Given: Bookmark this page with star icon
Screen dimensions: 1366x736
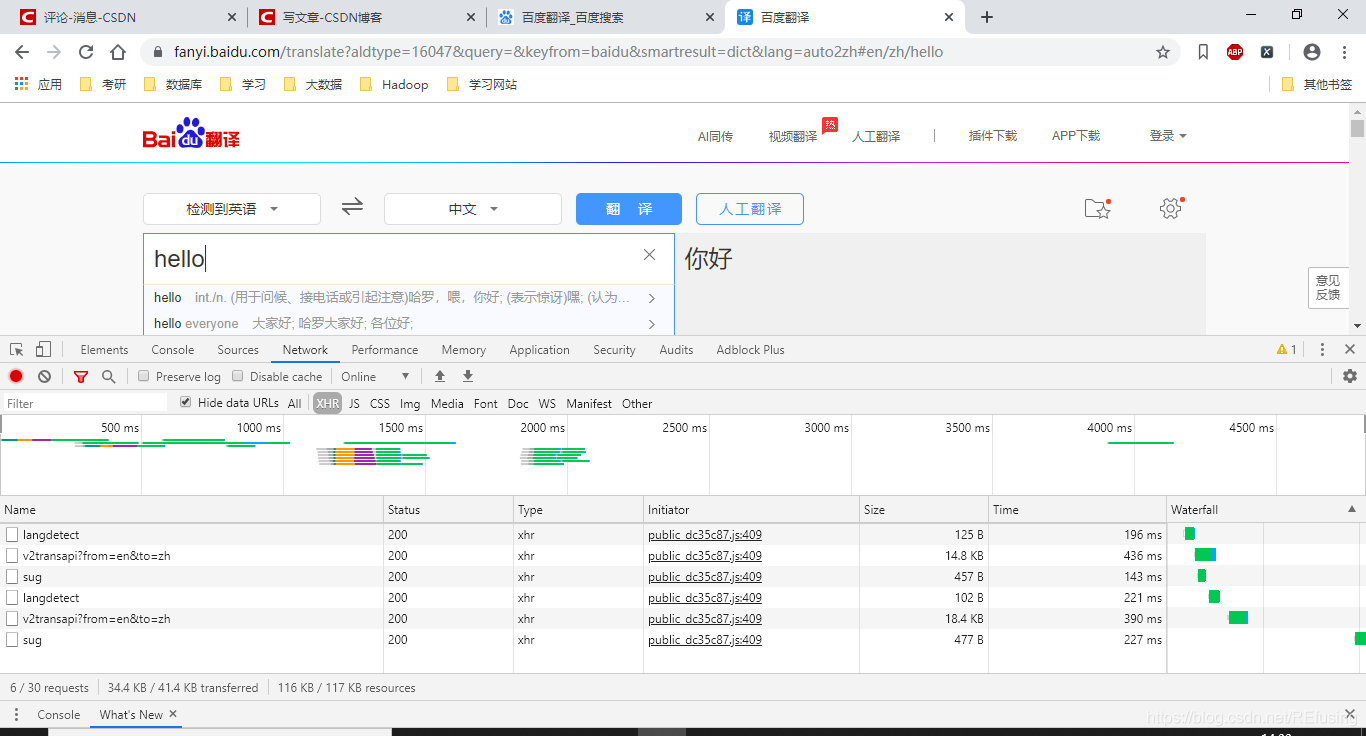Looking at the screenshot, I should [x=1163, y=52].
